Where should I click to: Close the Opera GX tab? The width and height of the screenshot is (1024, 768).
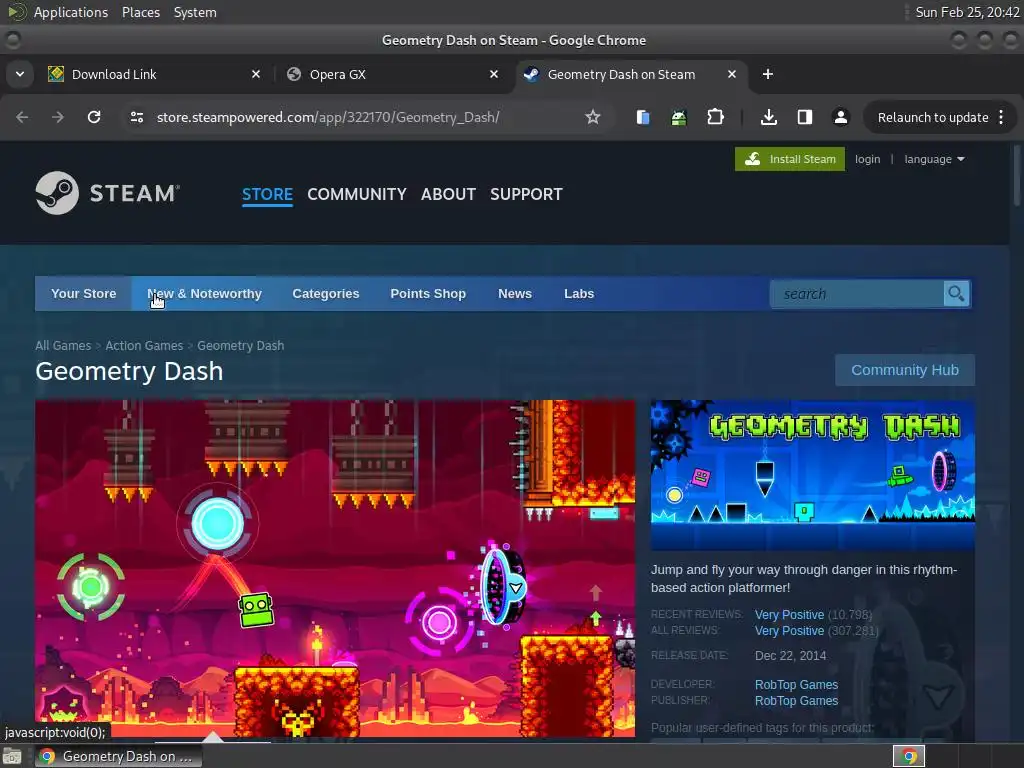click(x=494, y=74)
